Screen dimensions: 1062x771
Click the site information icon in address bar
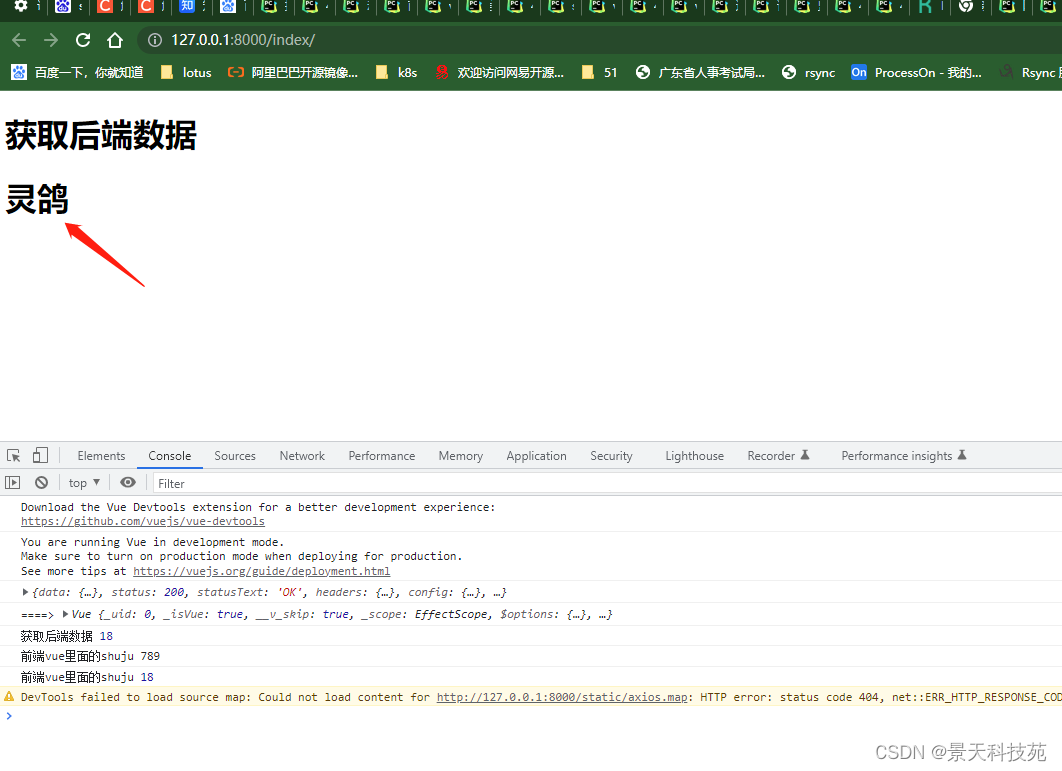coord(154,40)
